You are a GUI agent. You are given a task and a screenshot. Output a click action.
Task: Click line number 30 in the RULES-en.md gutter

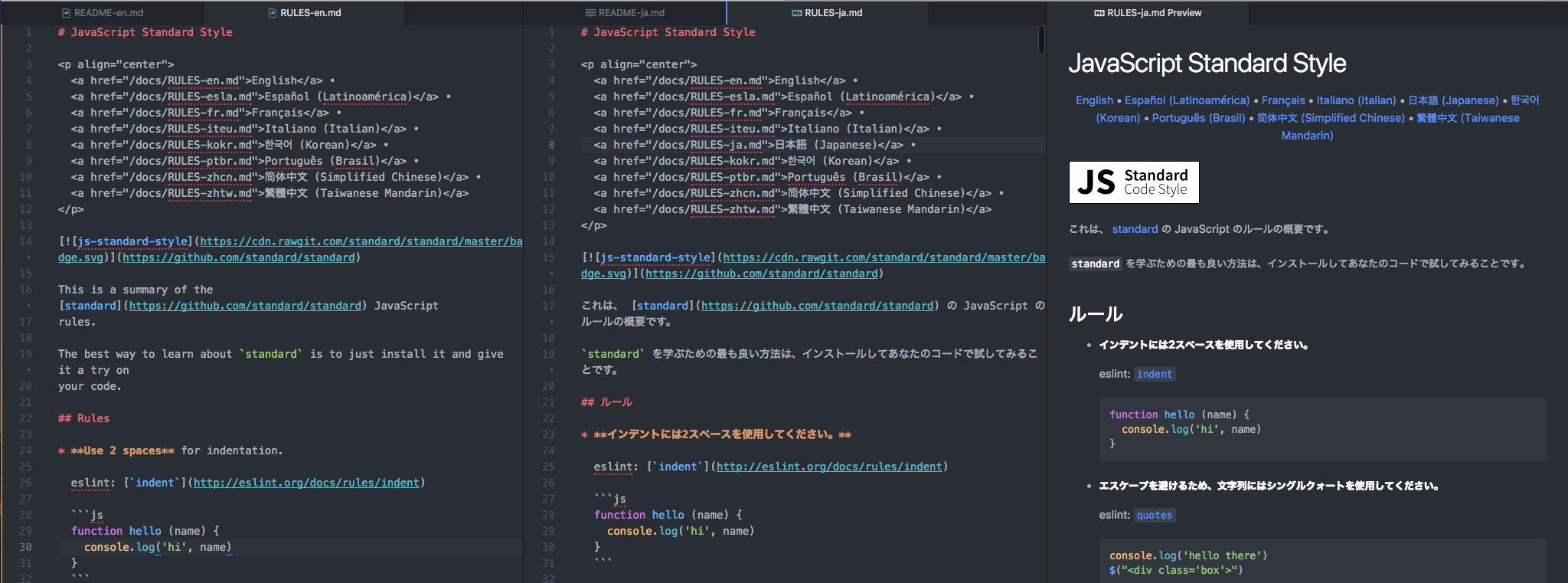click(25, 547)
